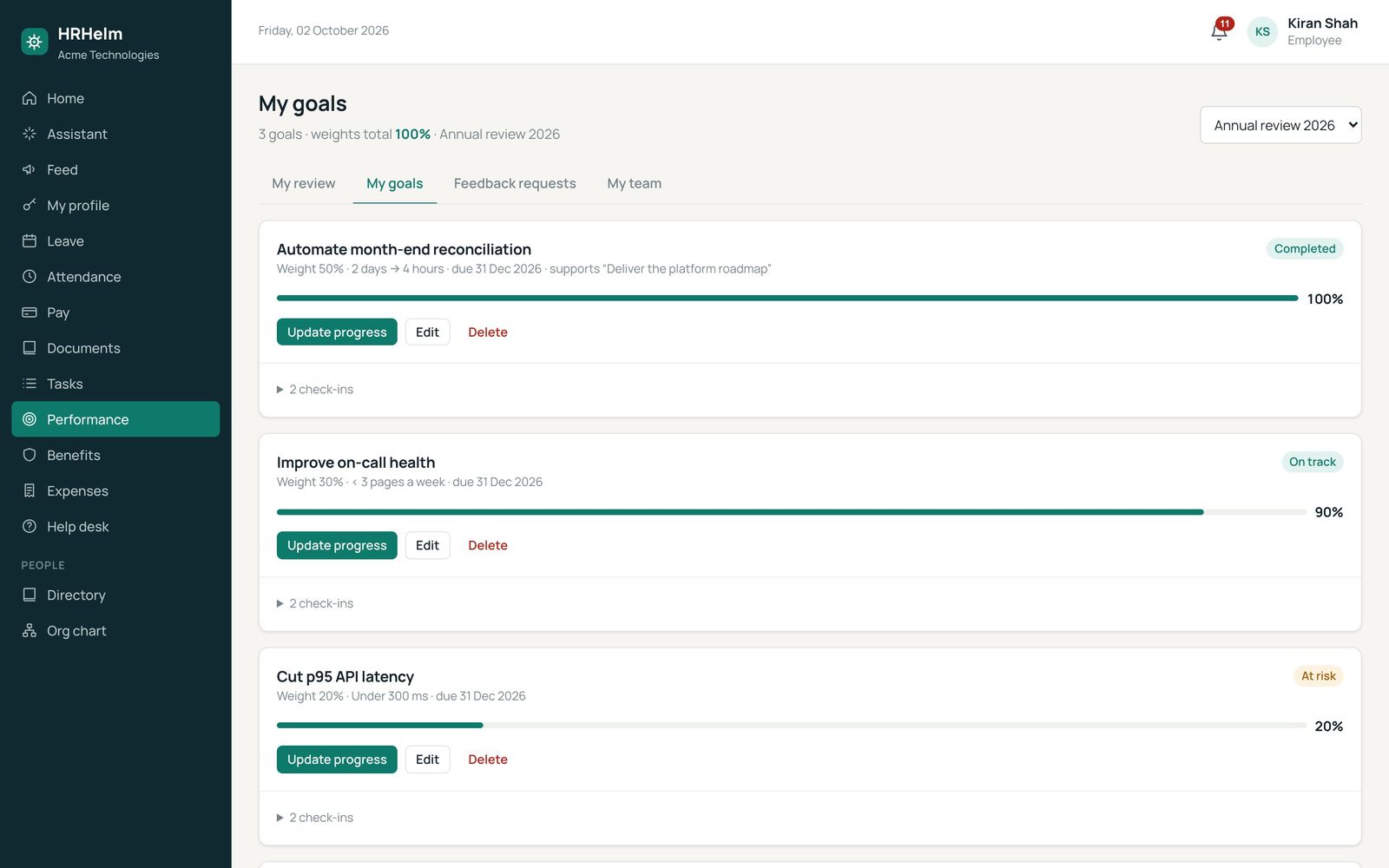This screenshot has height=868, width=1389.
Task: Click the 100% reconciliation progress bar
Action: click(x=787, y=299)
